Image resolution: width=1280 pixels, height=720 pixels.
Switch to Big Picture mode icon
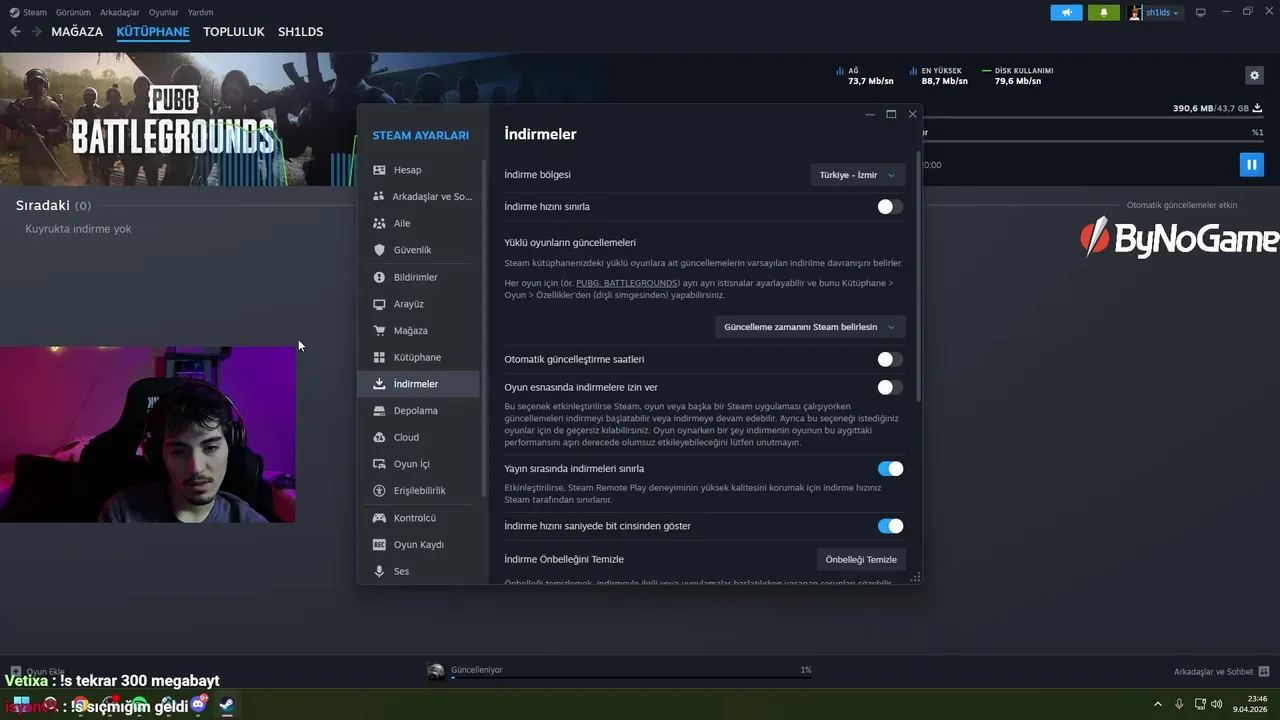tap(1201, 12)
